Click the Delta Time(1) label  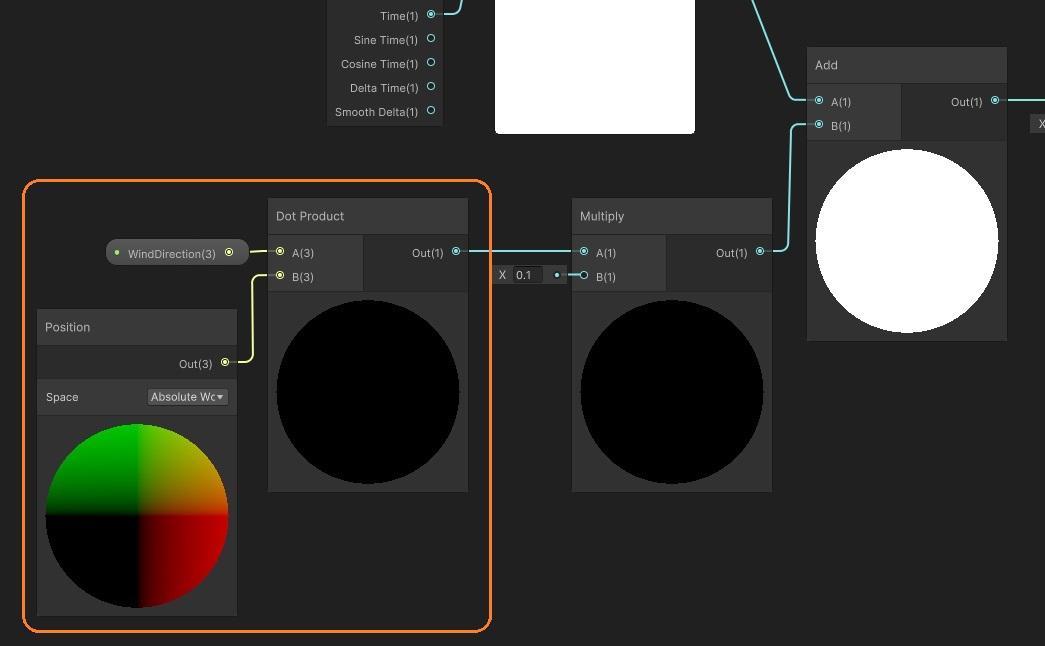pyautogui.click(x=384, y=88)
